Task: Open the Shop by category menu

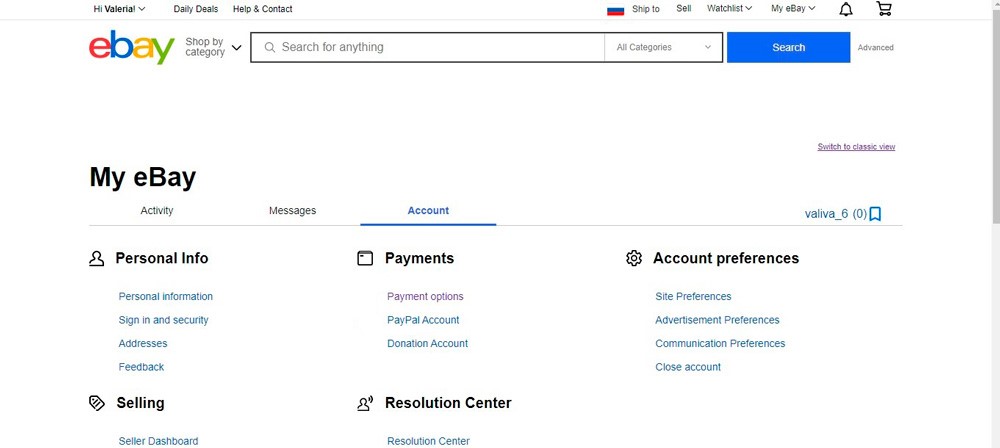Action: (213, 47)
